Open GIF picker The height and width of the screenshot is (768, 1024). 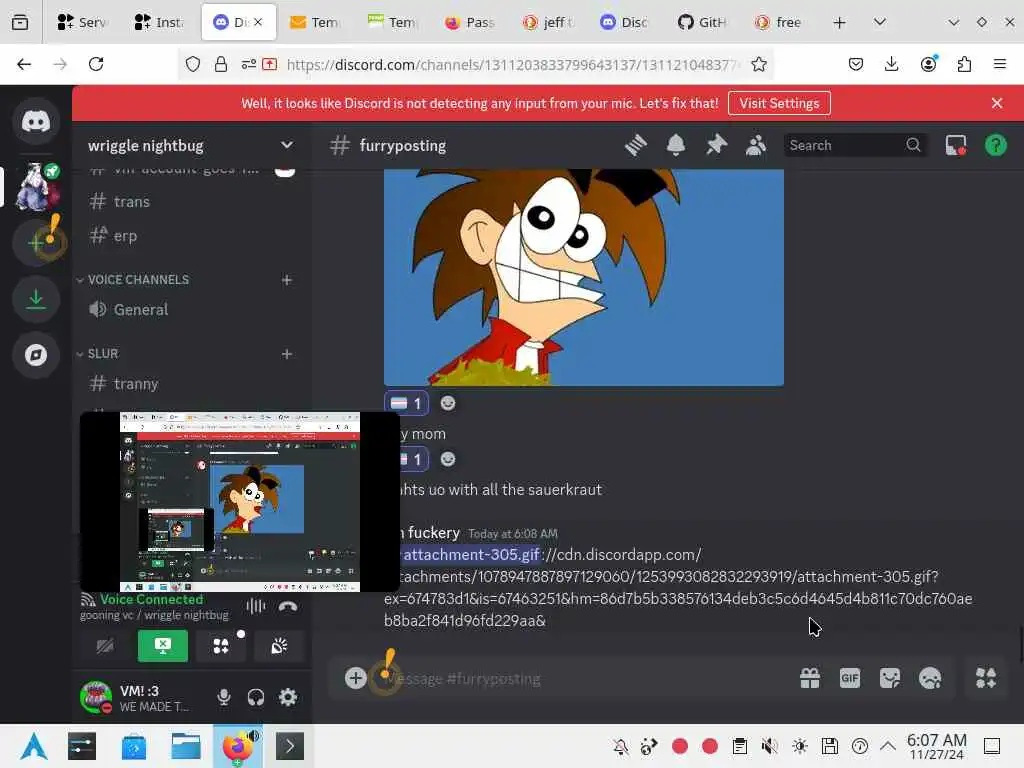[850, 678]
